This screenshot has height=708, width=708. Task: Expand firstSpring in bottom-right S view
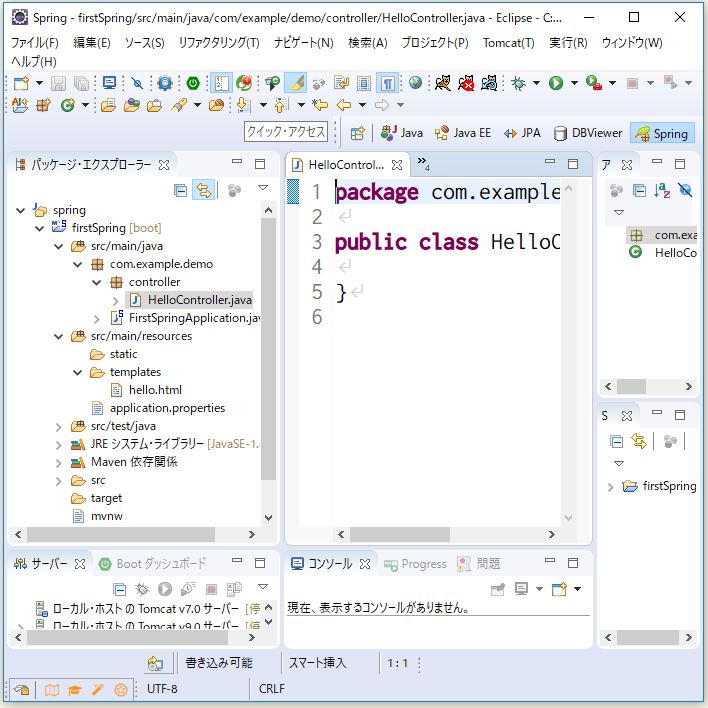point(610,487)
